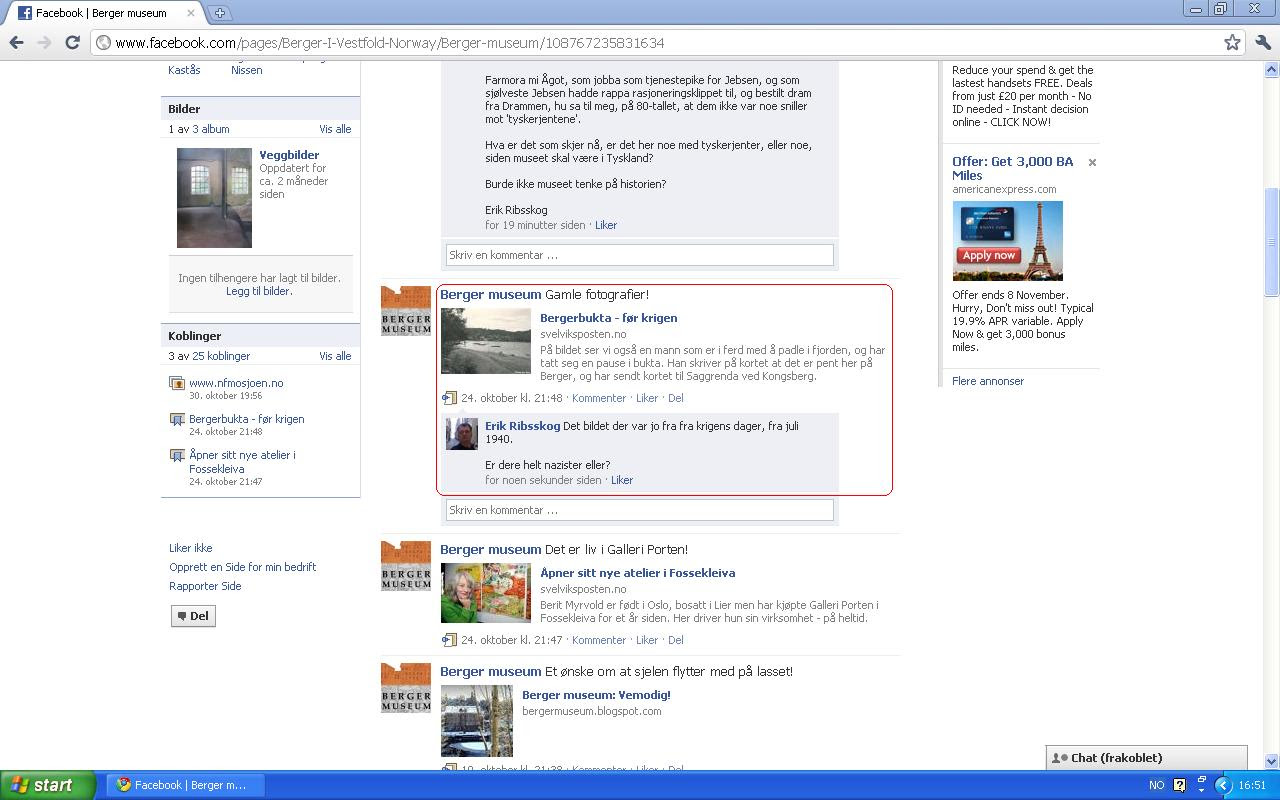Open the Berger museum: Vemodig! link
1280x800 pixels.
[x=596, y=695]
